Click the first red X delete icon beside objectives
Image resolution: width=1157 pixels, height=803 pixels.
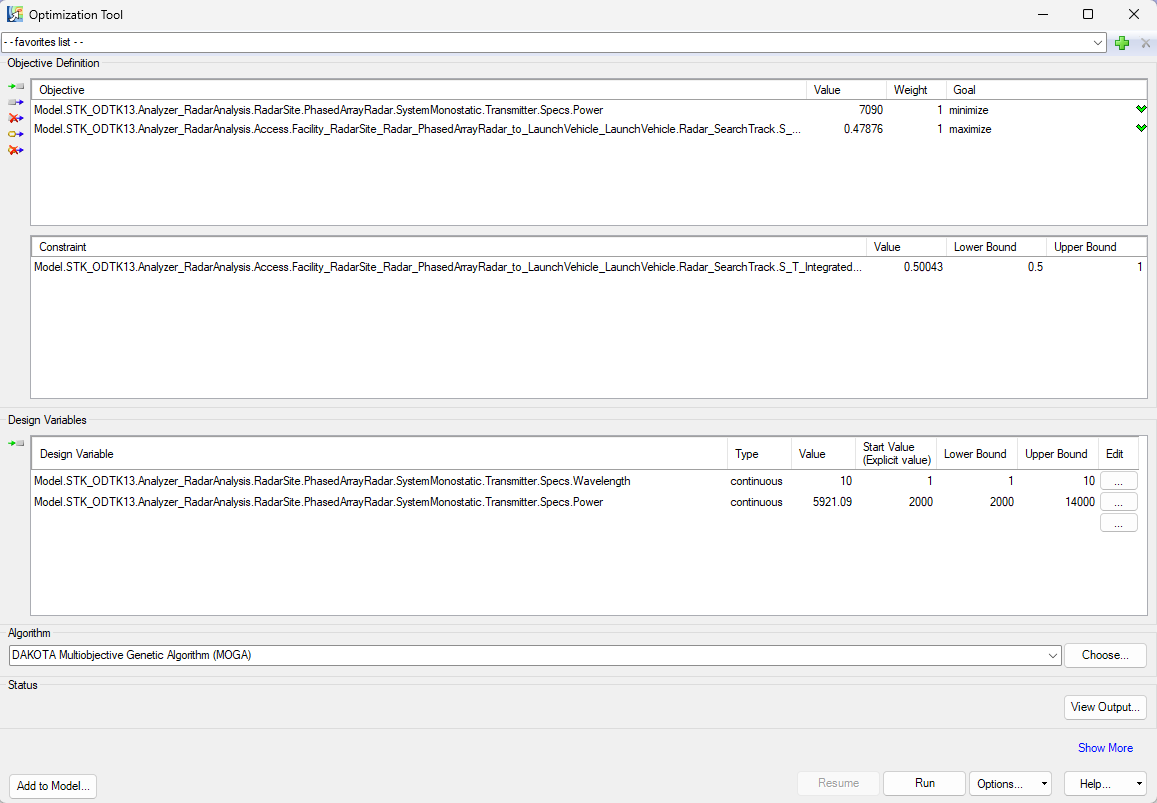coord(15,118)
